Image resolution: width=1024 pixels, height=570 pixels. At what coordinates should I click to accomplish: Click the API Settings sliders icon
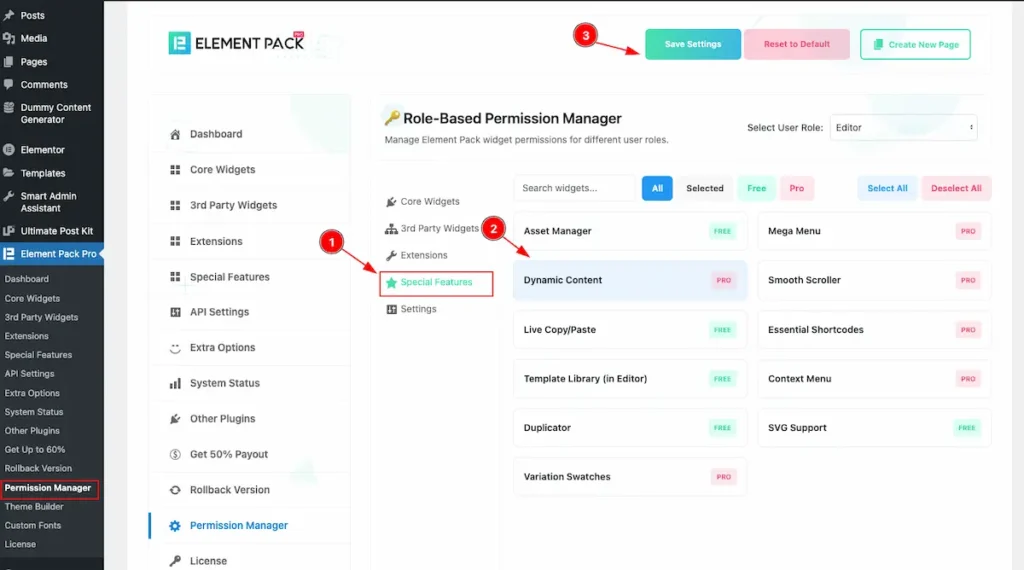tap(176, 312)
